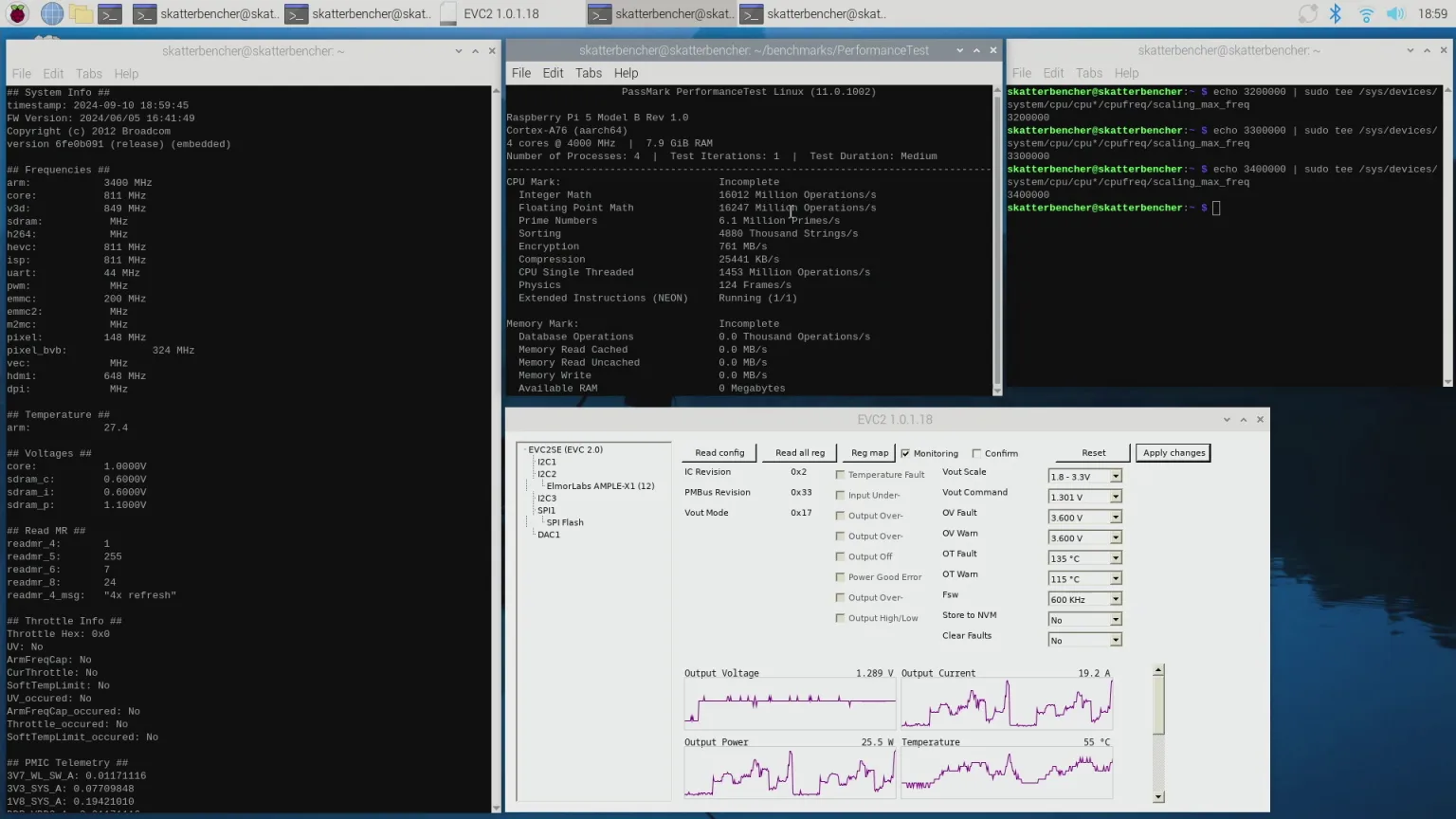Click the Output Power monitoring graph
This screenshot has width=1456, height=819.
[790, 773]
